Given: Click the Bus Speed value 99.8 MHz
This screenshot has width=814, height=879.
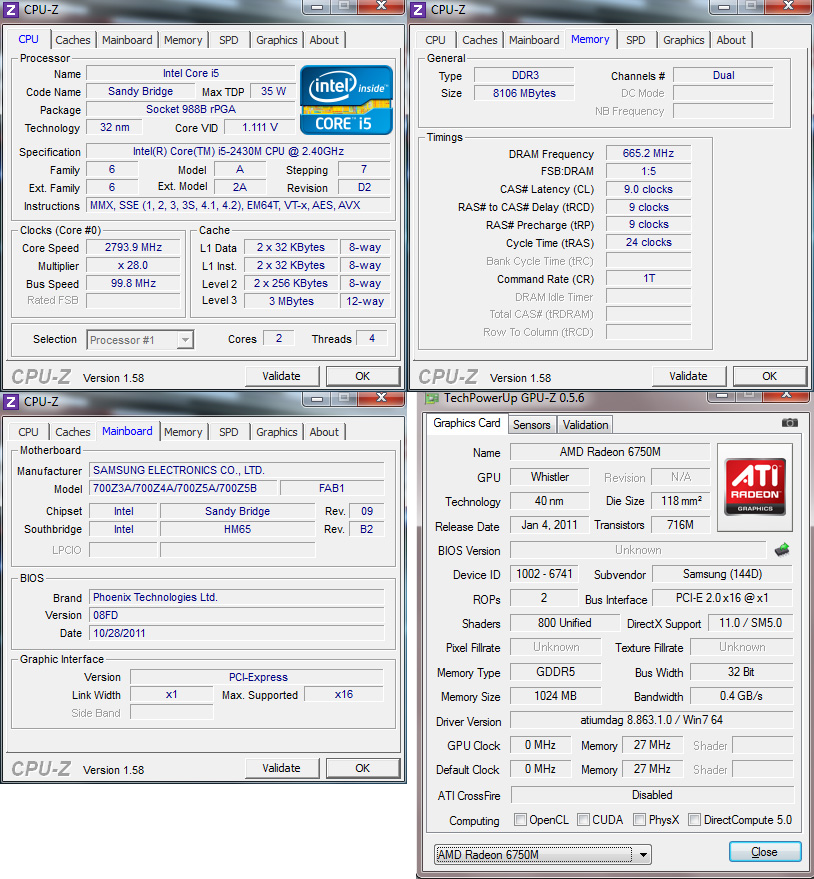Looking at the screenshot, I should point(133,283).
